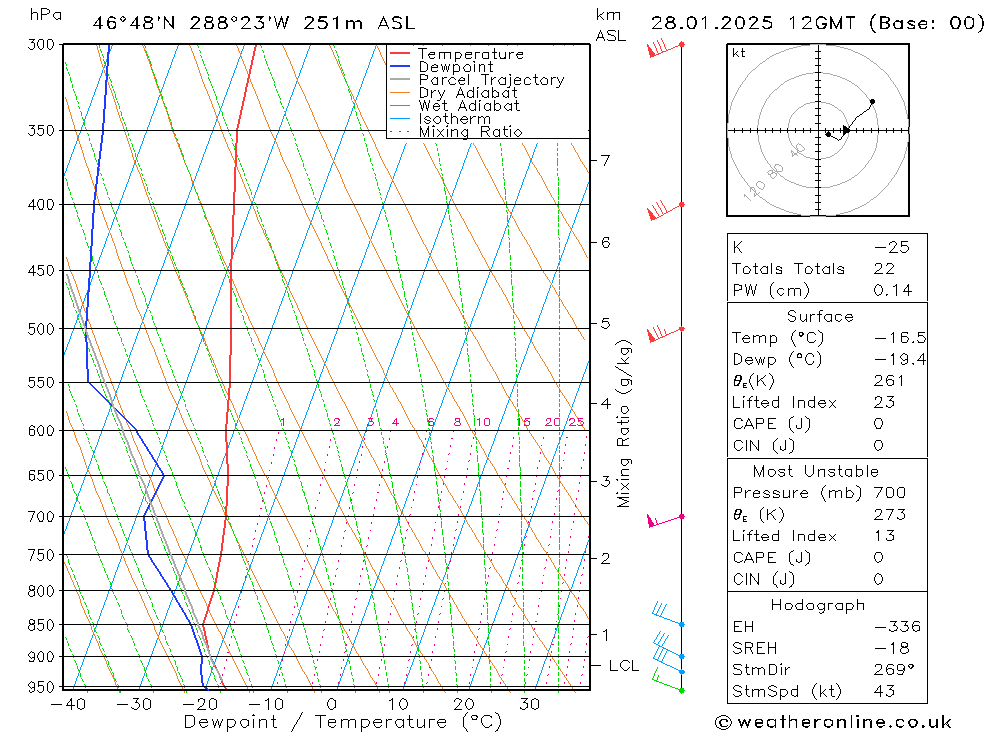
Task: Click the StmSpd (kt) value 43
Action: click(885, 691)
